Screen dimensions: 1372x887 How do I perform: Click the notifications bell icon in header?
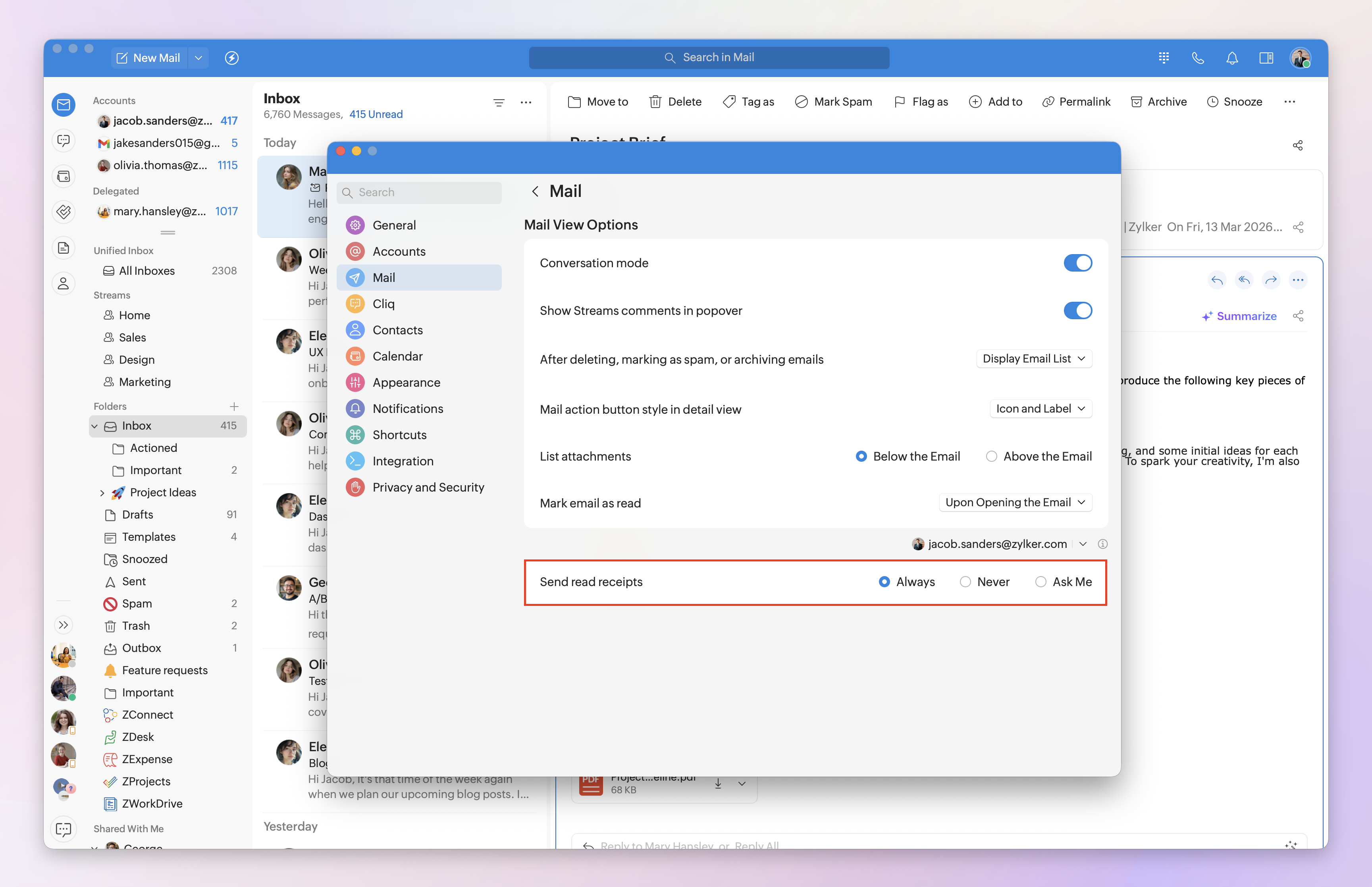coord(1231,58)
